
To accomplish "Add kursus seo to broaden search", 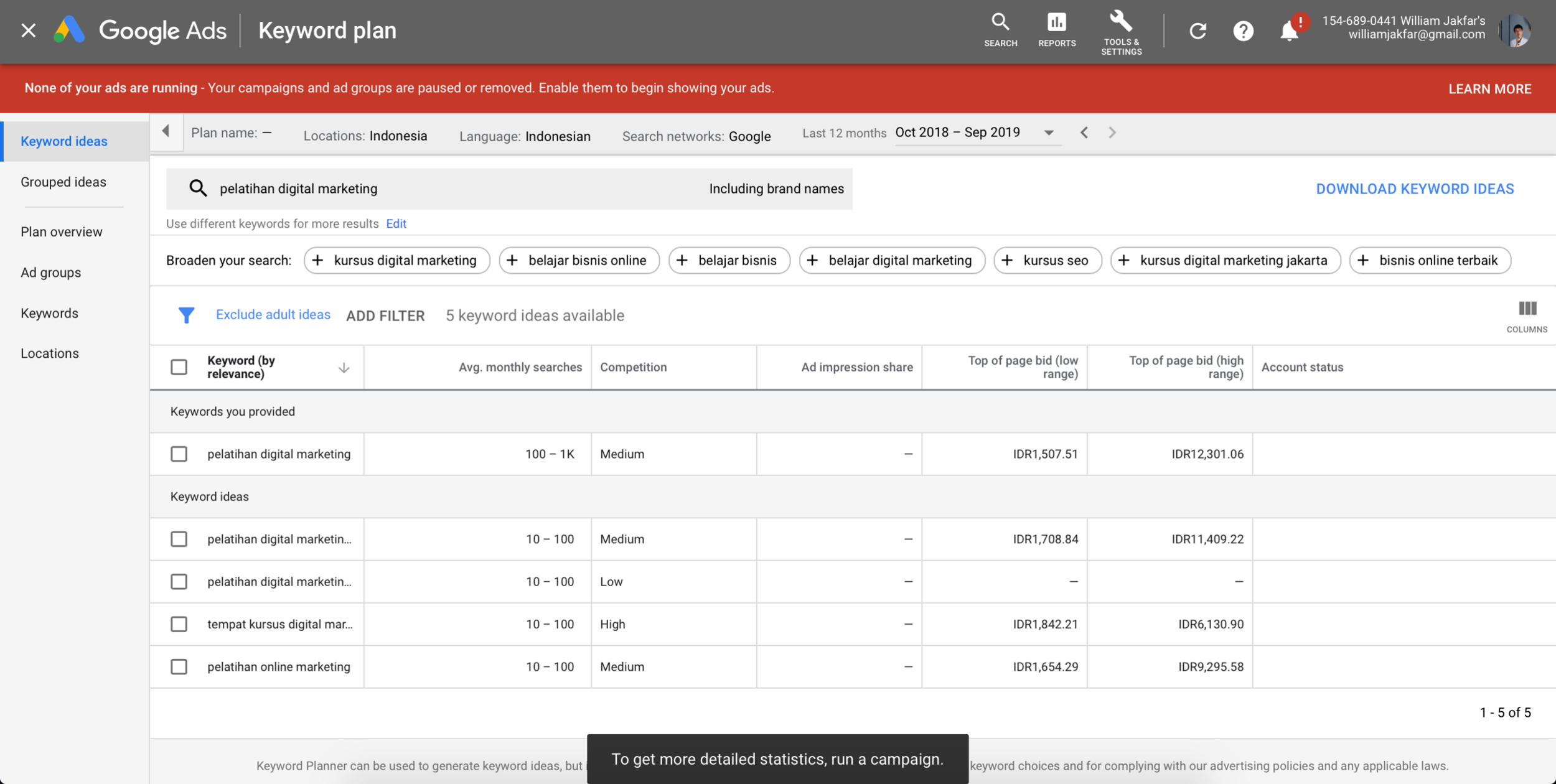I will pyautogui.click(x=1047, y=260).
